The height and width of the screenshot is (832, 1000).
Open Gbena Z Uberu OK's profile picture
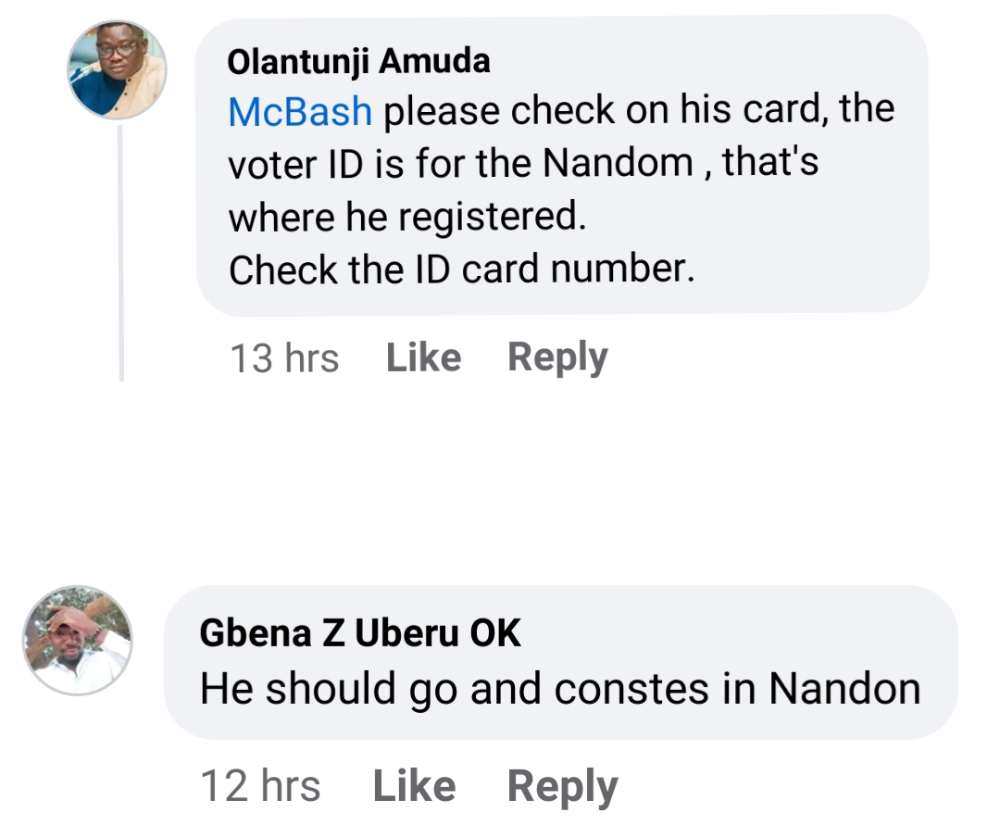point(78,641)
